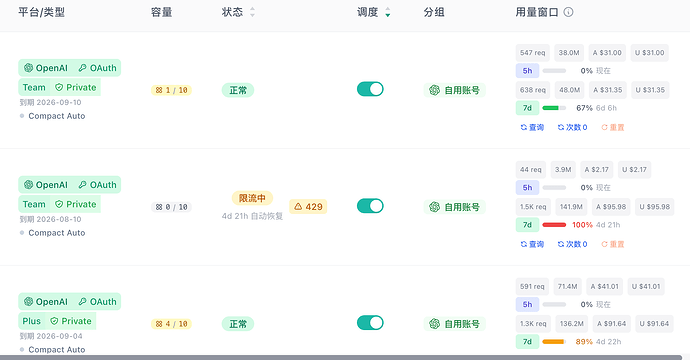The height and width of the screenshot is (360, 690).
Task: Sort the table by 状态 column arrows
Action: tap(252, 12)
